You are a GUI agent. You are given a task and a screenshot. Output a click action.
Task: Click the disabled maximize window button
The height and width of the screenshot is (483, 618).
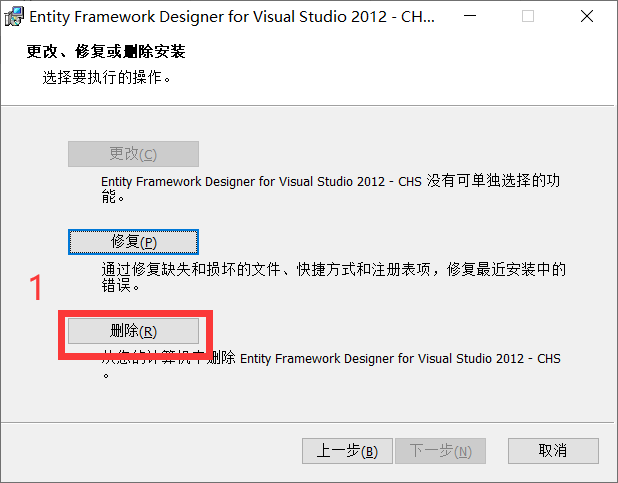click(x=528, y=16)
